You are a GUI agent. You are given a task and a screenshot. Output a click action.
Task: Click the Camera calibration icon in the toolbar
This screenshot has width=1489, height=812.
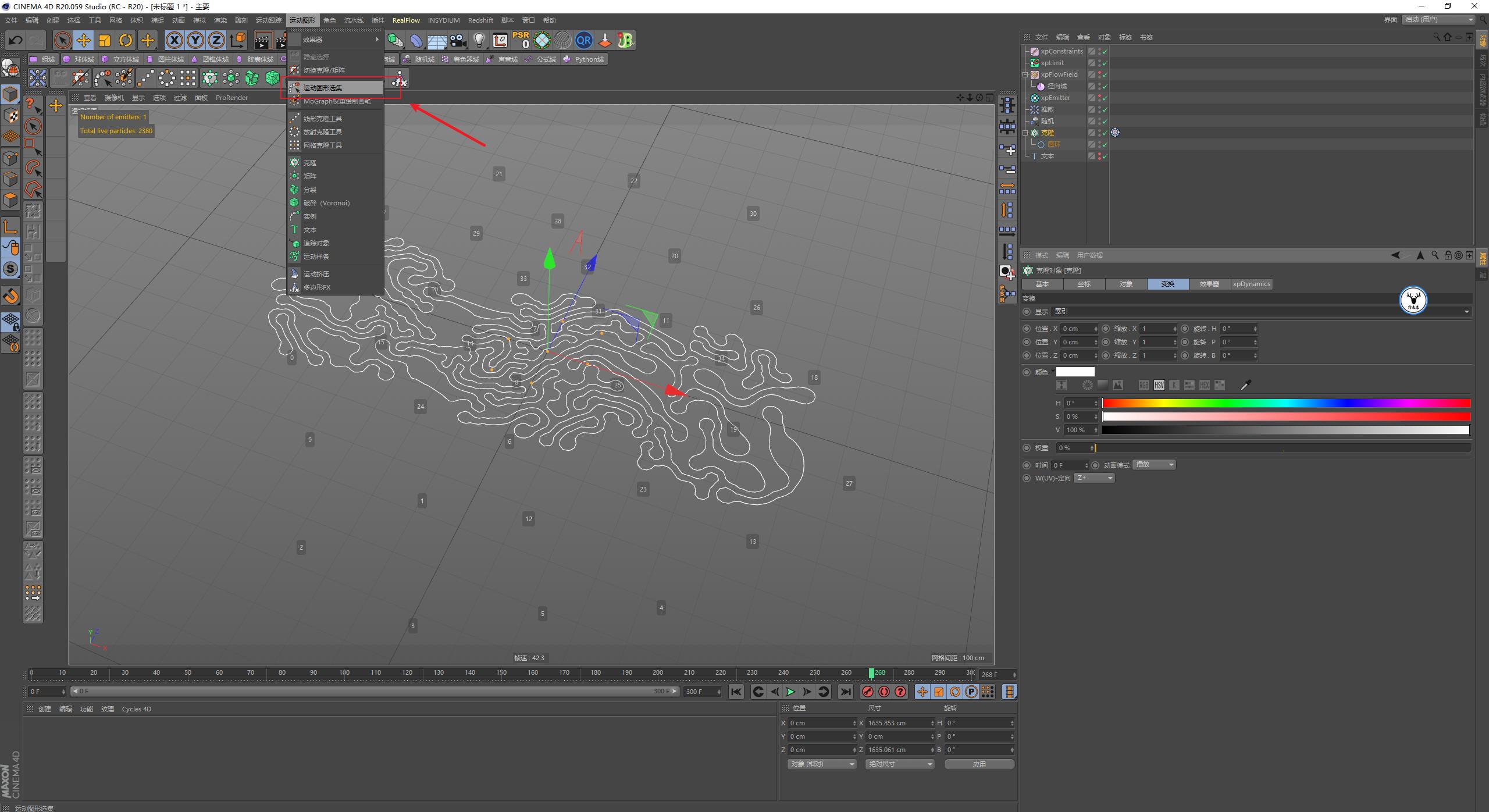point(500,40)
